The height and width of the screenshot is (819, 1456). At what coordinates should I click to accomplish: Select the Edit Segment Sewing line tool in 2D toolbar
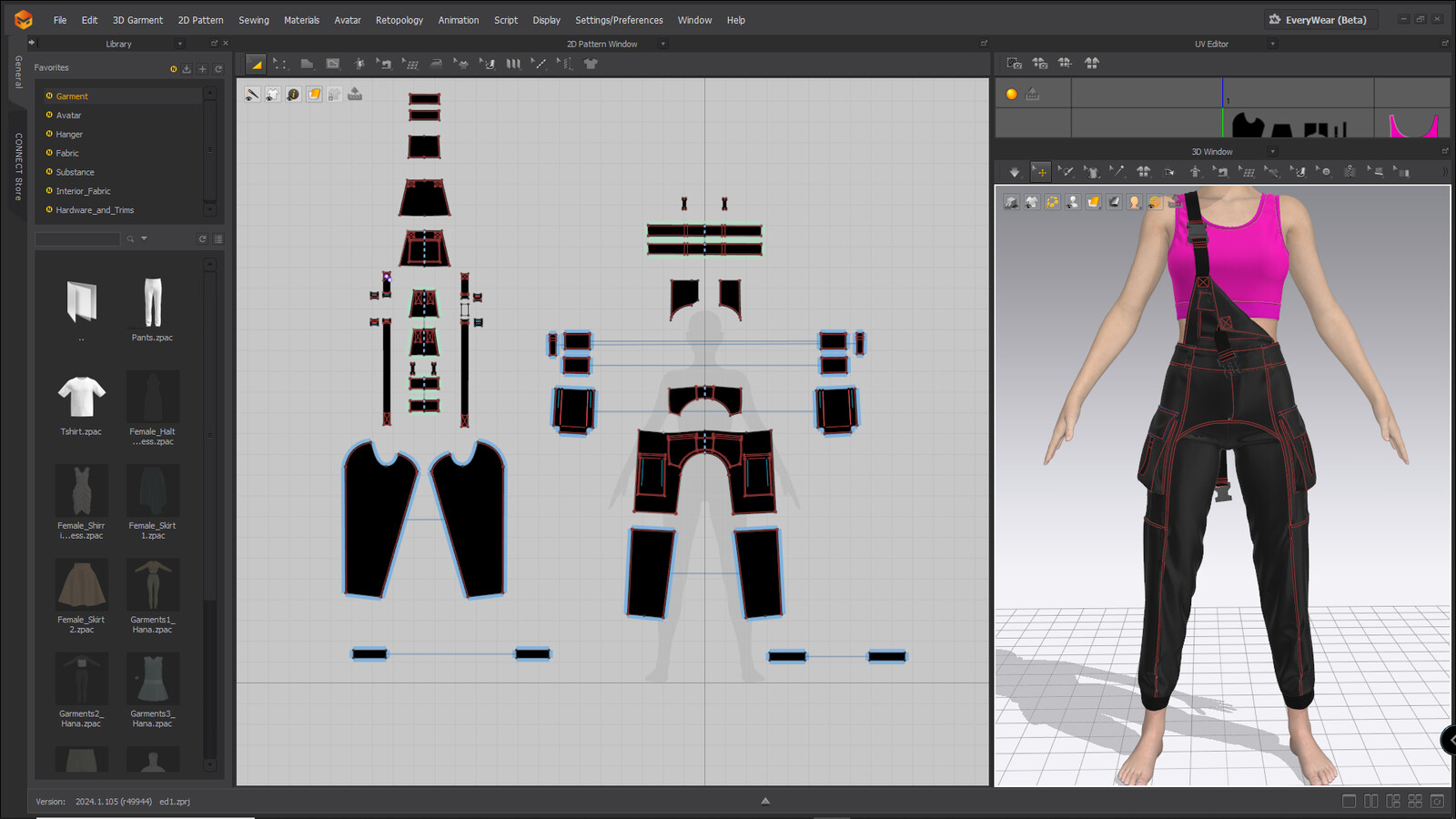click(x=539, y=64)
